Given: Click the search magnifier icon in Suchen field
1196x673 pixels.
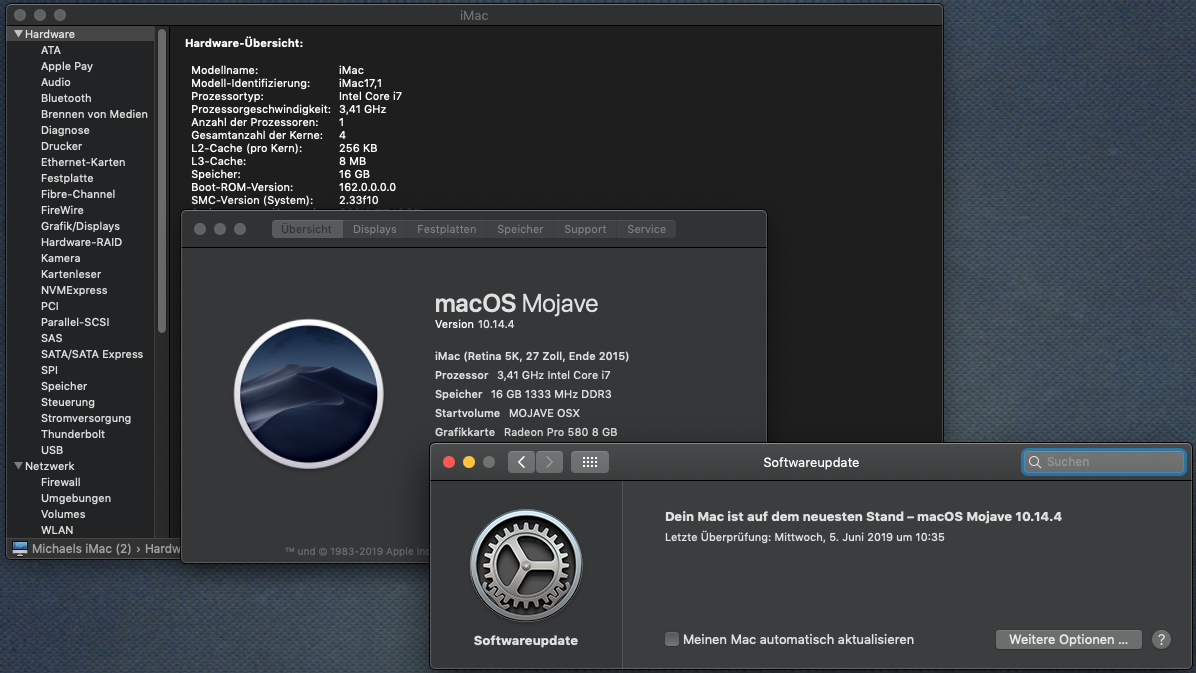Looking at the screenshot, I should [x=1035, y=462].
